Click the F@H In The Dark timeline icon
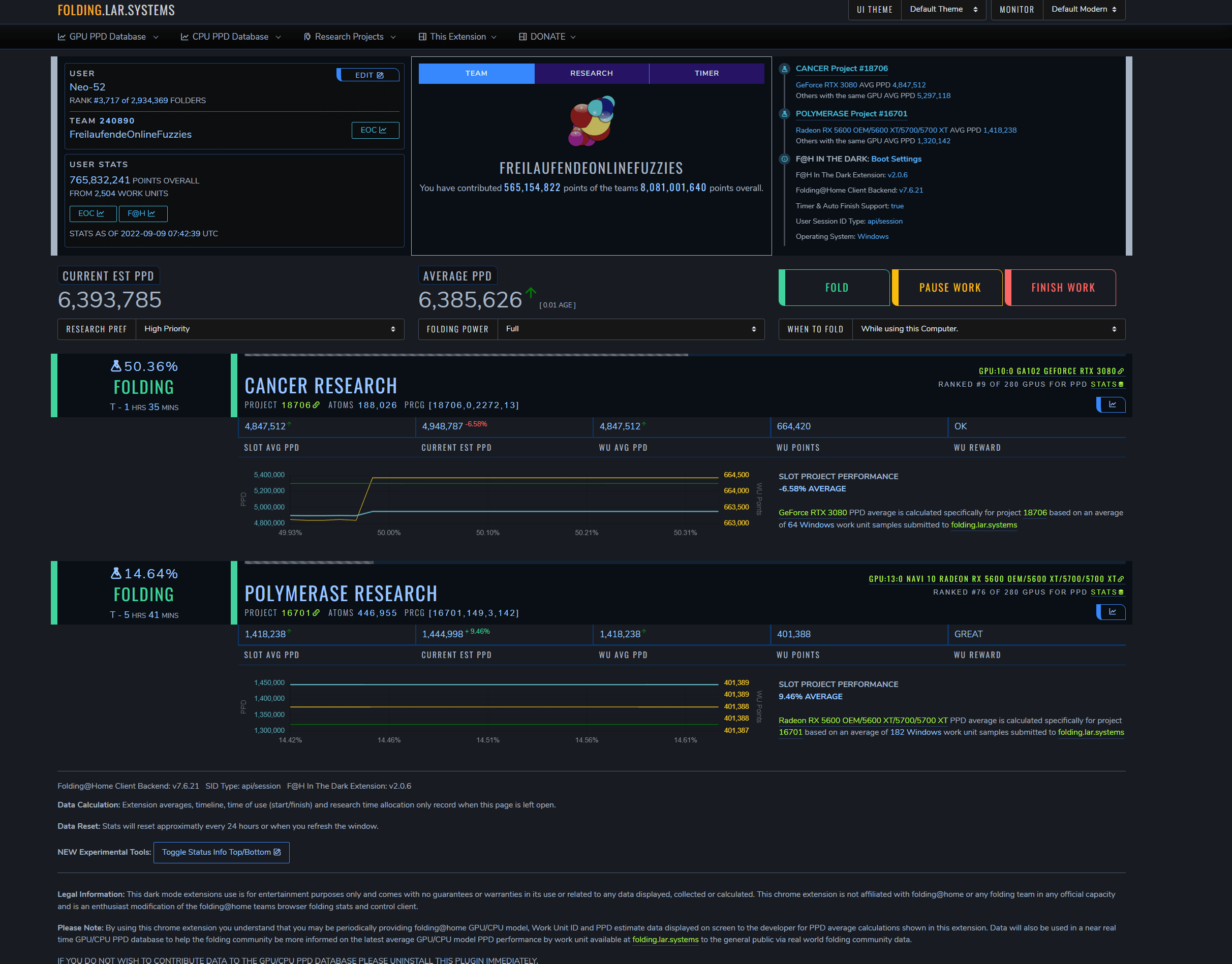Viewport: 1232px width, 964px height. pyautogui.click(x=784, y=159)
